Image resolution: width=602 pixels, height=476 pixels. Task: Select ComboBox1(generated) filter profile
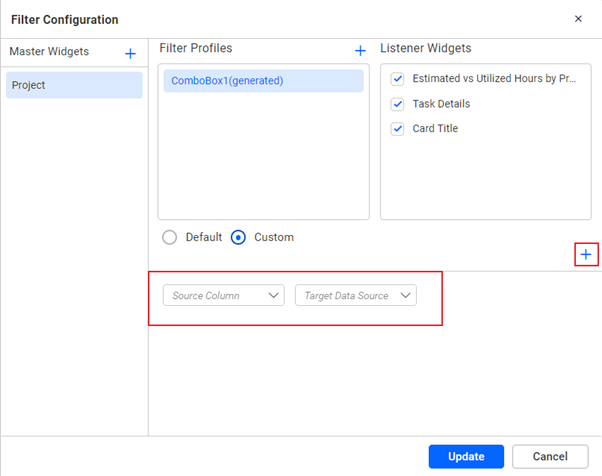tap(263, 81)
